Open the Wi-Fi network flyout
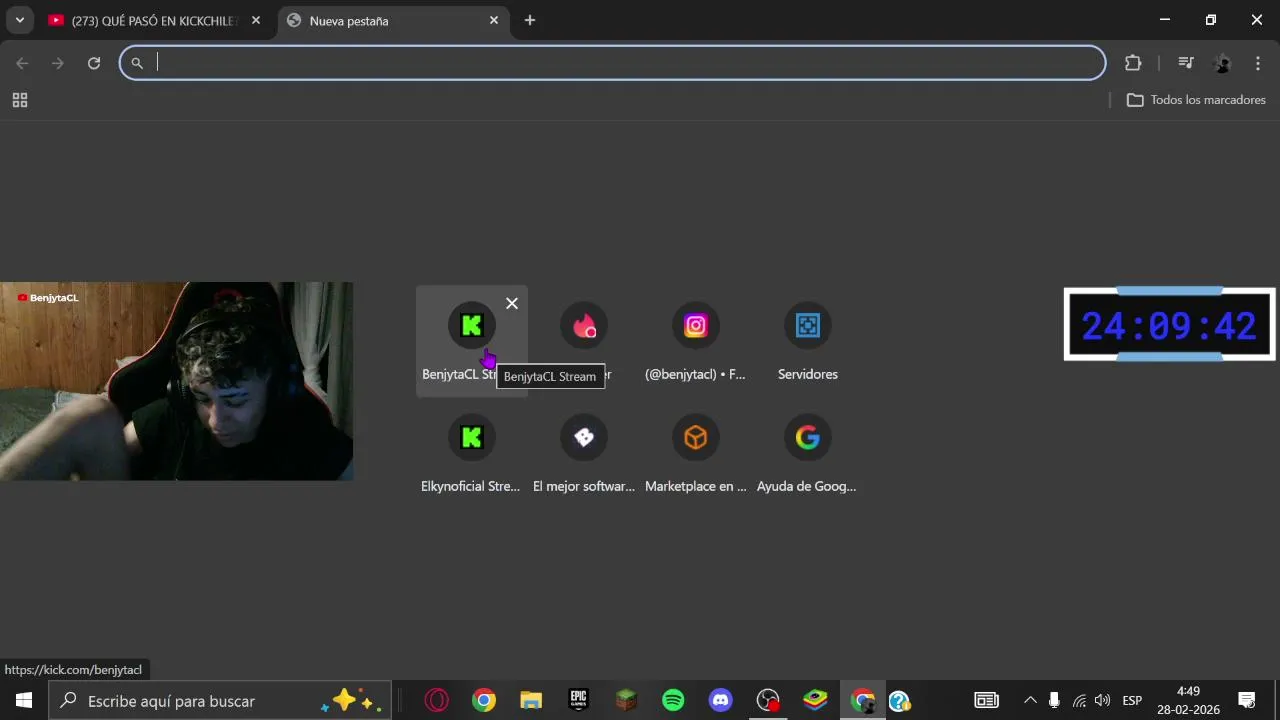 click(1079, 700)
